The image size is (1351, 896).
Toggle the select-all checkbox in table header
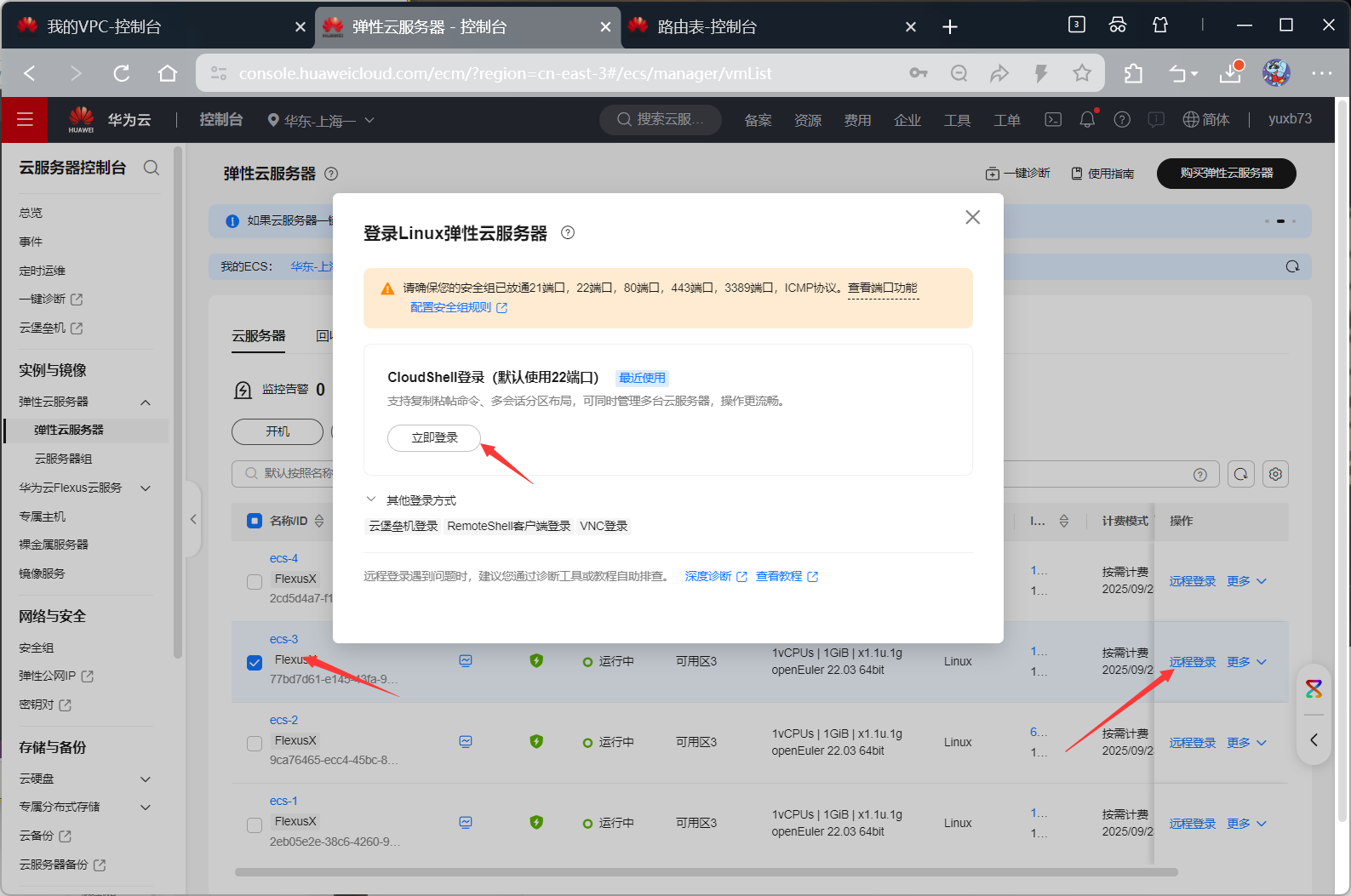tap(254, 521)
